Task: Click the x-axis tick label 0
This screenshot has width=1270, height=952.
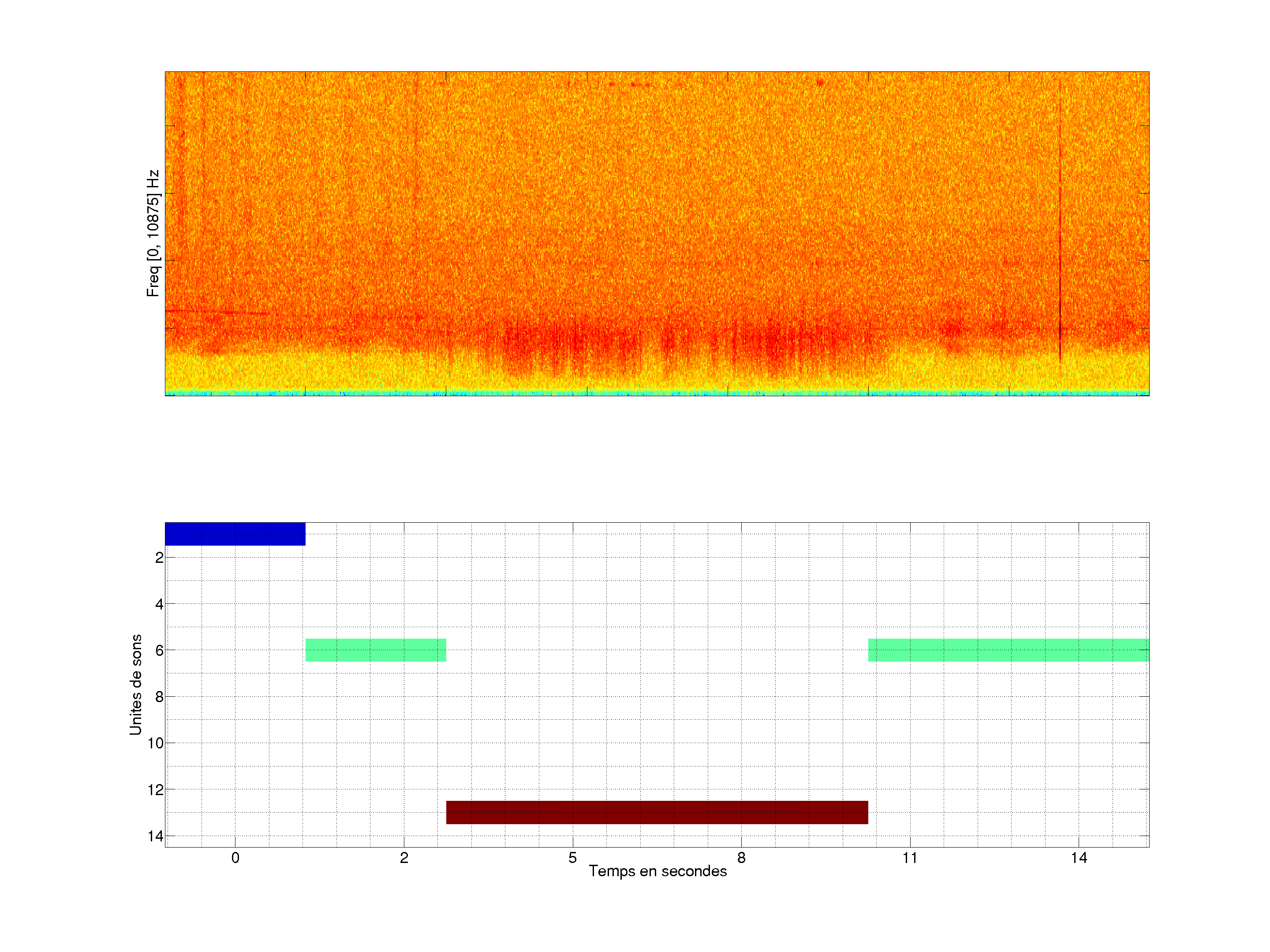Action: (x=235, y=858)
